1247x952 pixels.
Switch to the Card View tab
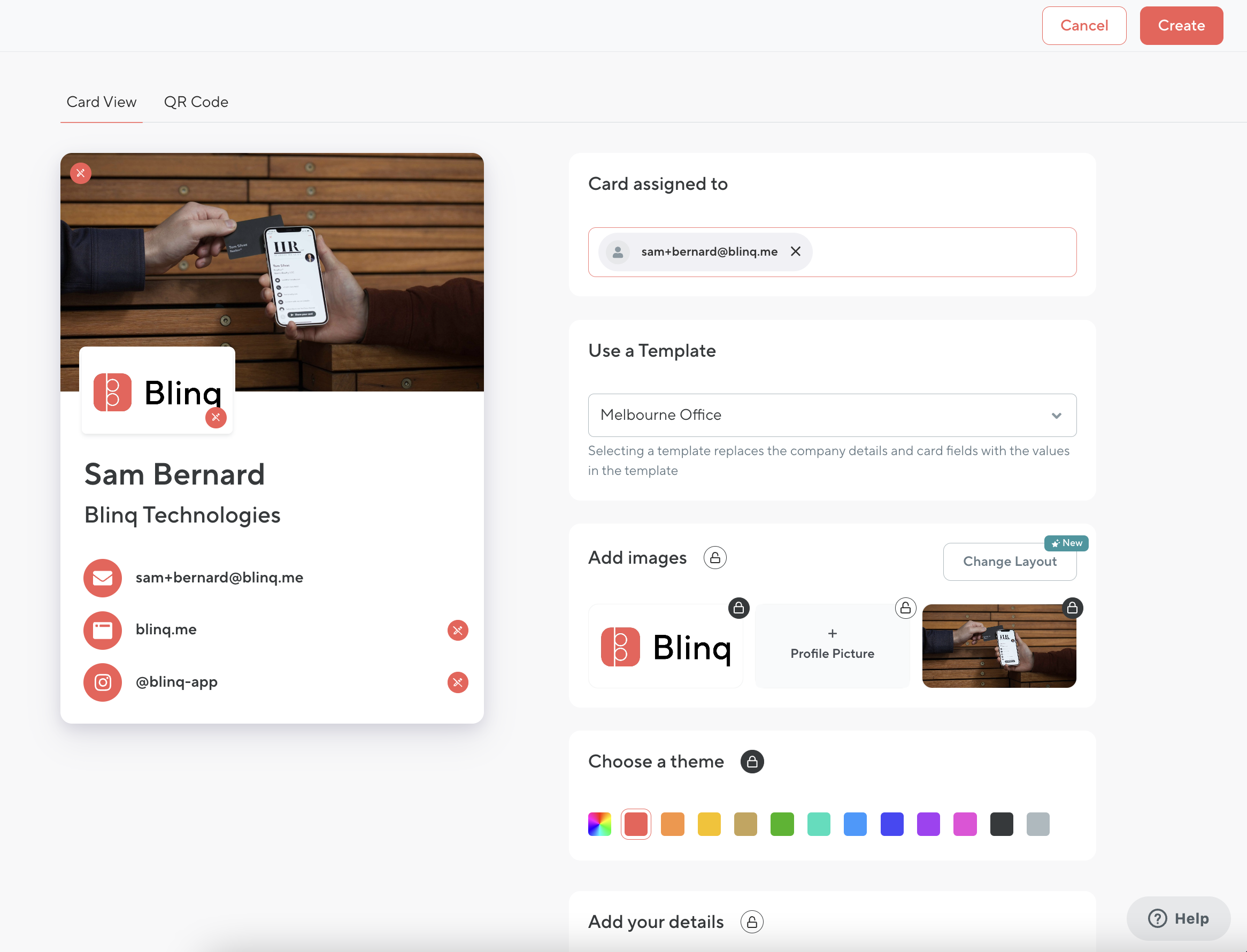coord(102,102)
